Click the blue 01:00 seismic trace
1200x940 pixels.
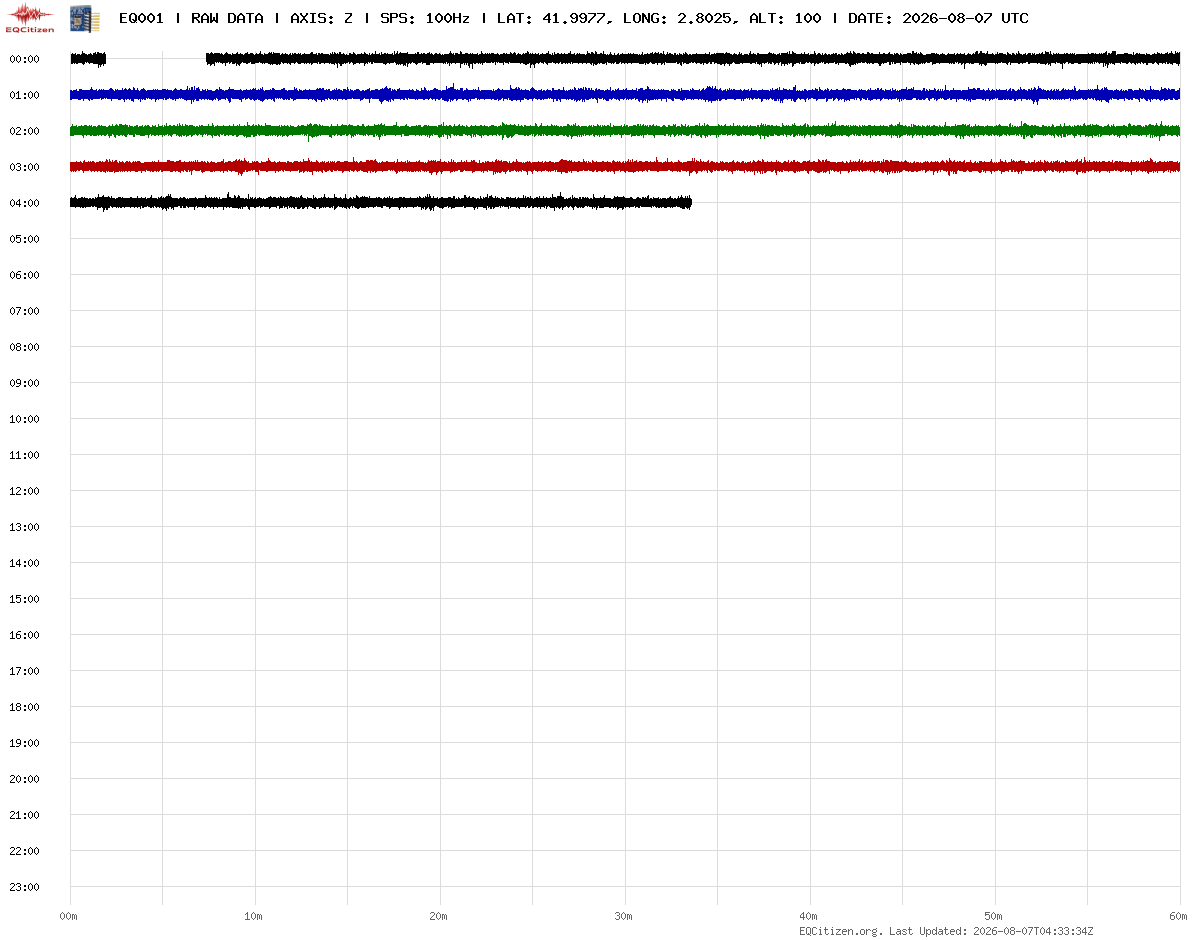[625, 94]
